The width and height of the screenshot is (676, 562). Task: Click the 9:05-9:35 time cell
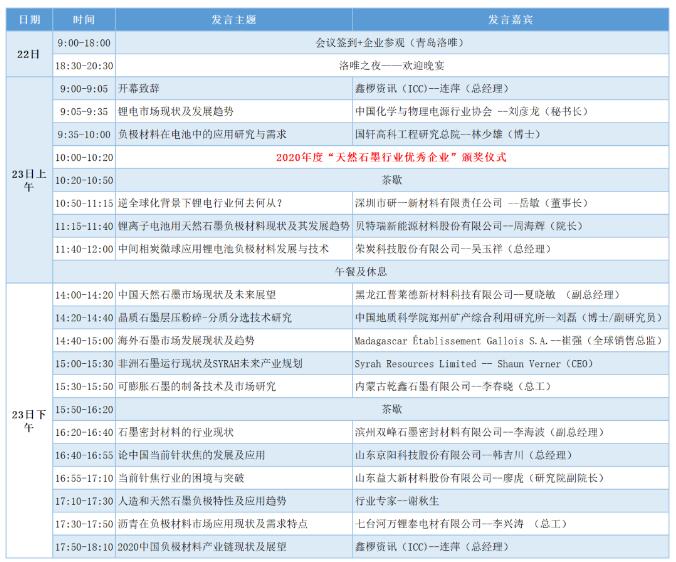click(84, 111)
